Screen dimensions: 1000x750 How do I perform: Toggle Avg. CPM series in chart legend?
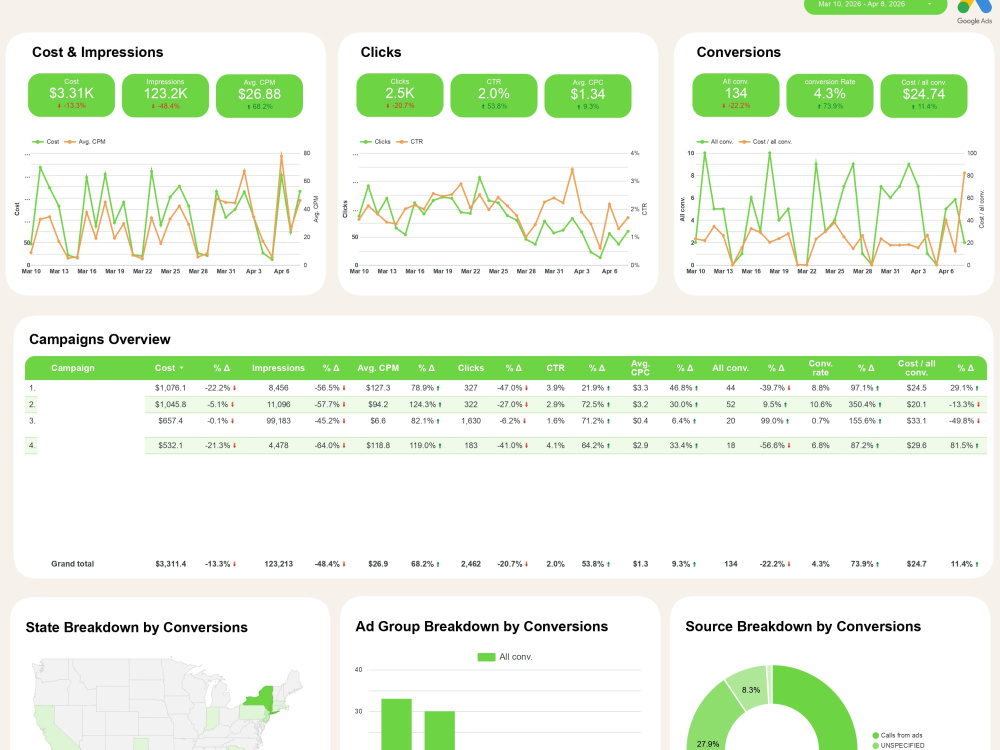coord(85,142)
